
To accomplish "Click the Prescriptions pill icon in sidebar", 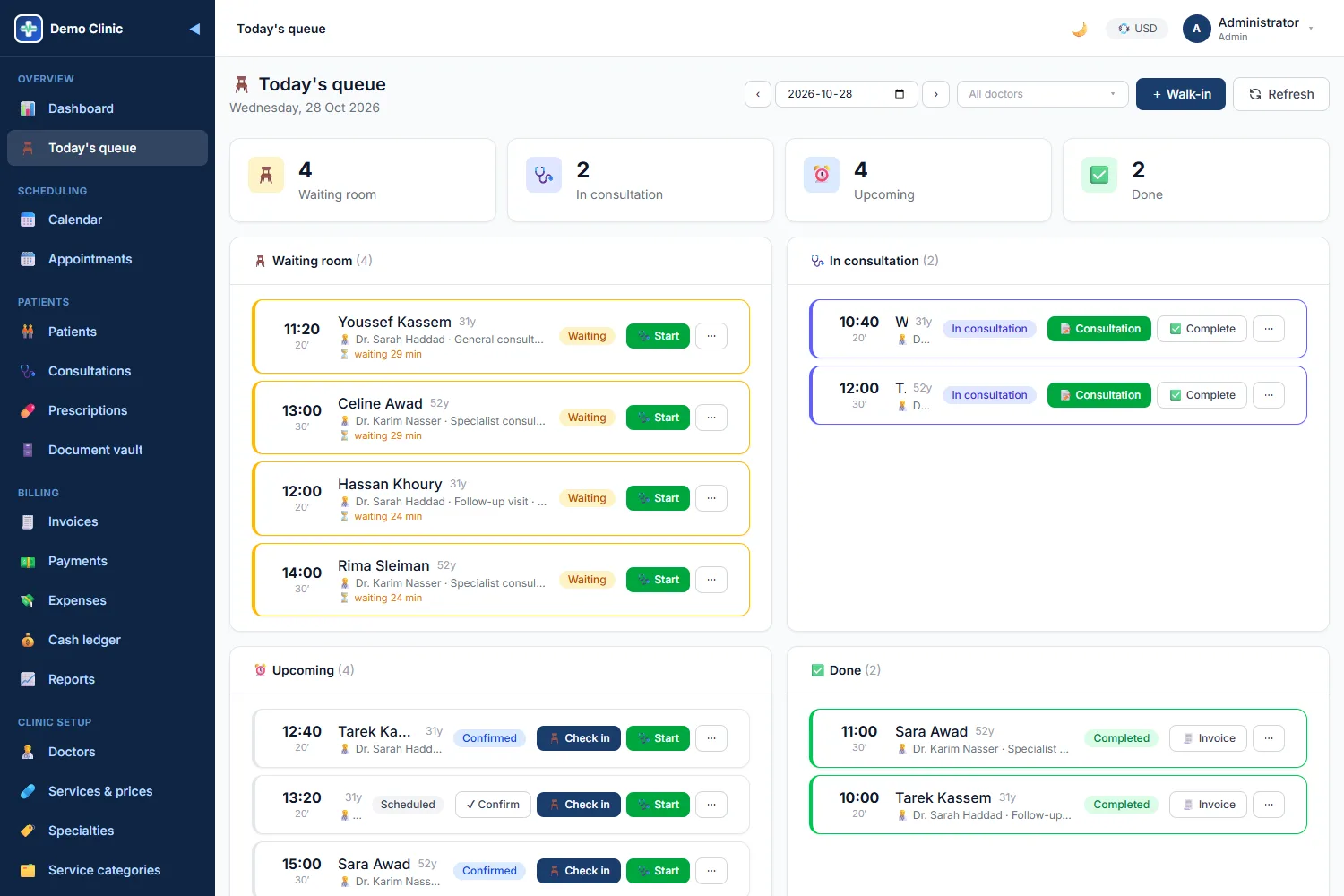I will coord(28,410).
